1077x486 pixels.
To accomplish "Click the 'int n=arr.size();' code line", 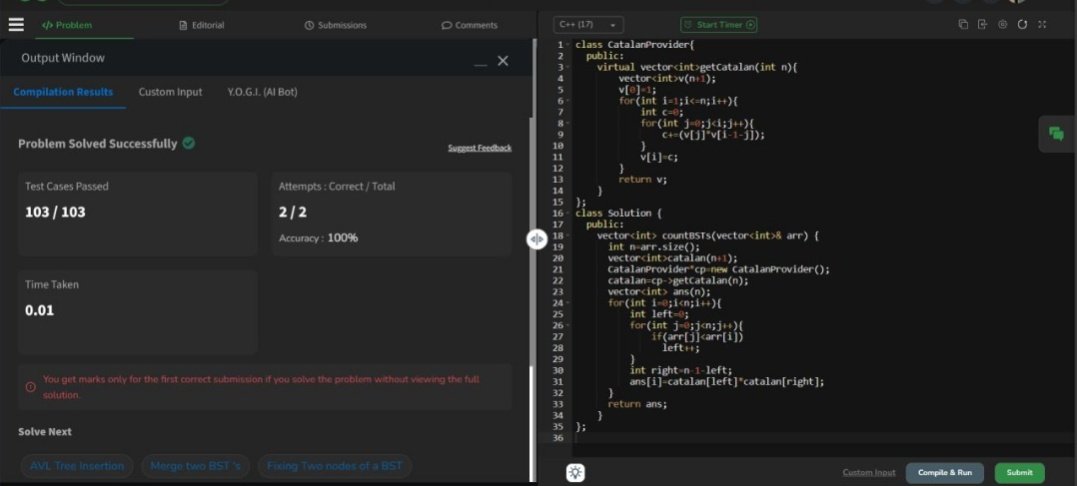I will (654, 247).
